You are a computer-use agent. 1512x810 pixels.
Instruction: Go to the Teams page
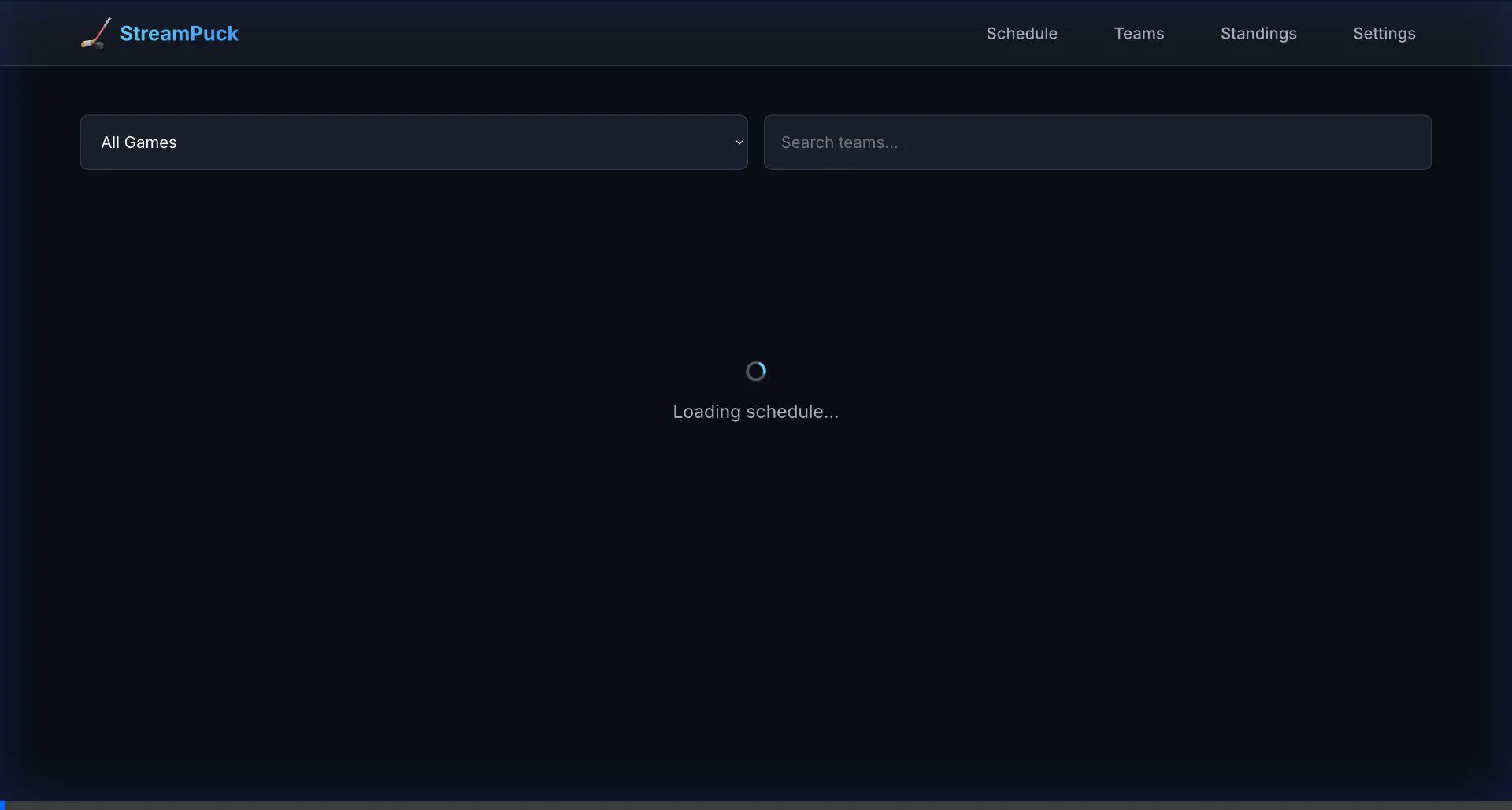(x=1139, y=34)
